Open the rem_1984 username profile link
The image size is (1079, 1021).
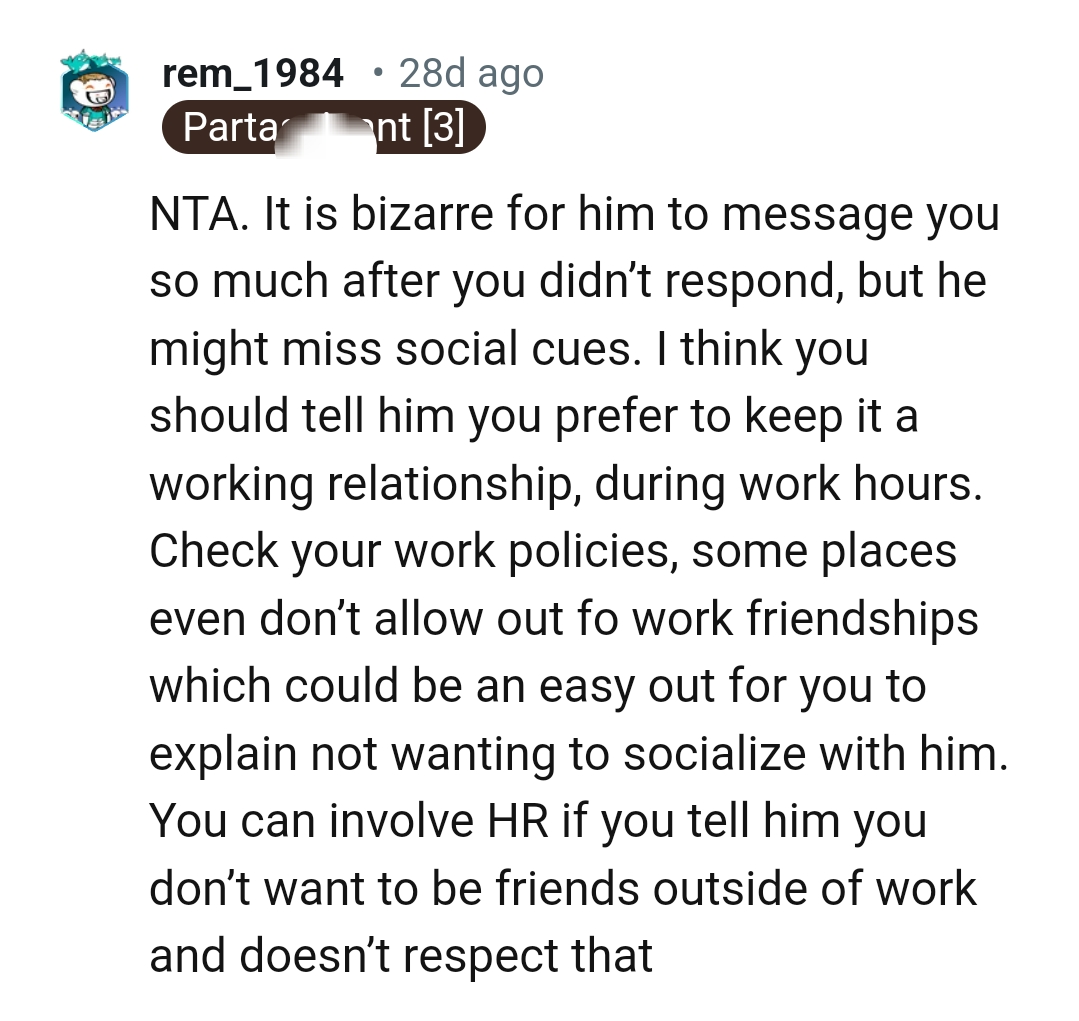(253, 73)
